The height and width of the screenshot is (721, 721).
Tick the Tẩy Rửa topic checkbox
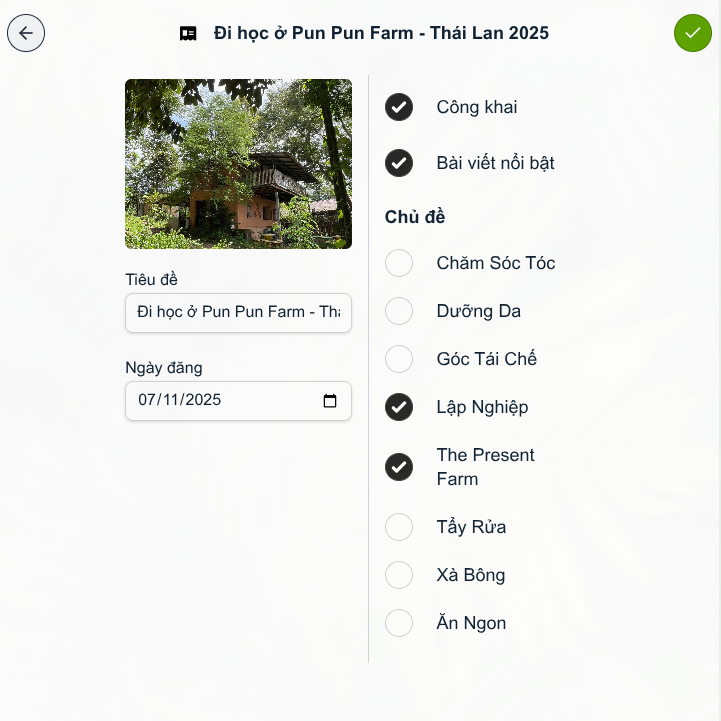399,527
